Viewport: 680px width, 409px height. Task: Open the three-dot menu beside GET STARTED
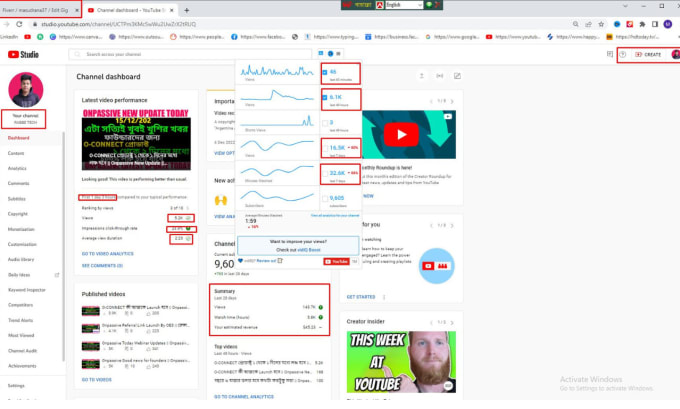point(384,297)
